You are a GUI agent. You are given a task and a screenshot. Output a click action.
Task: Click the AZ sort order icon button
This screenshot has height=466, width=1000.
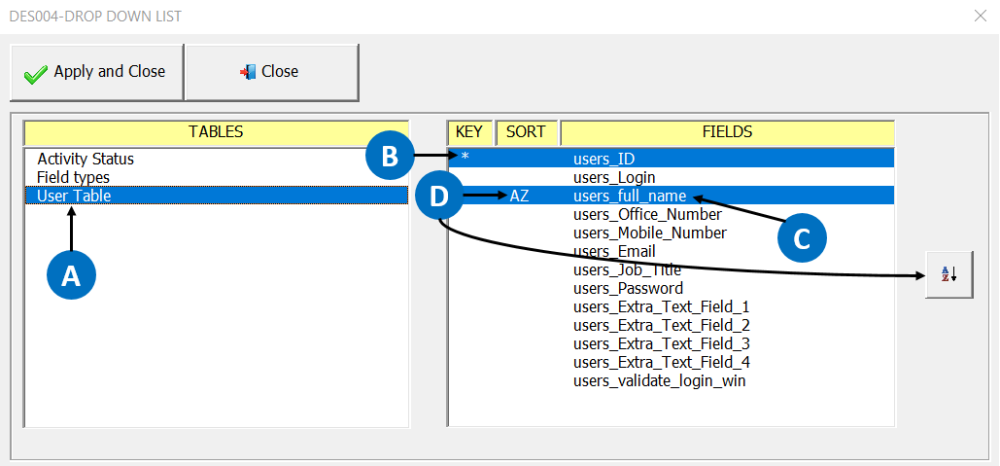(x=950, y=275)
